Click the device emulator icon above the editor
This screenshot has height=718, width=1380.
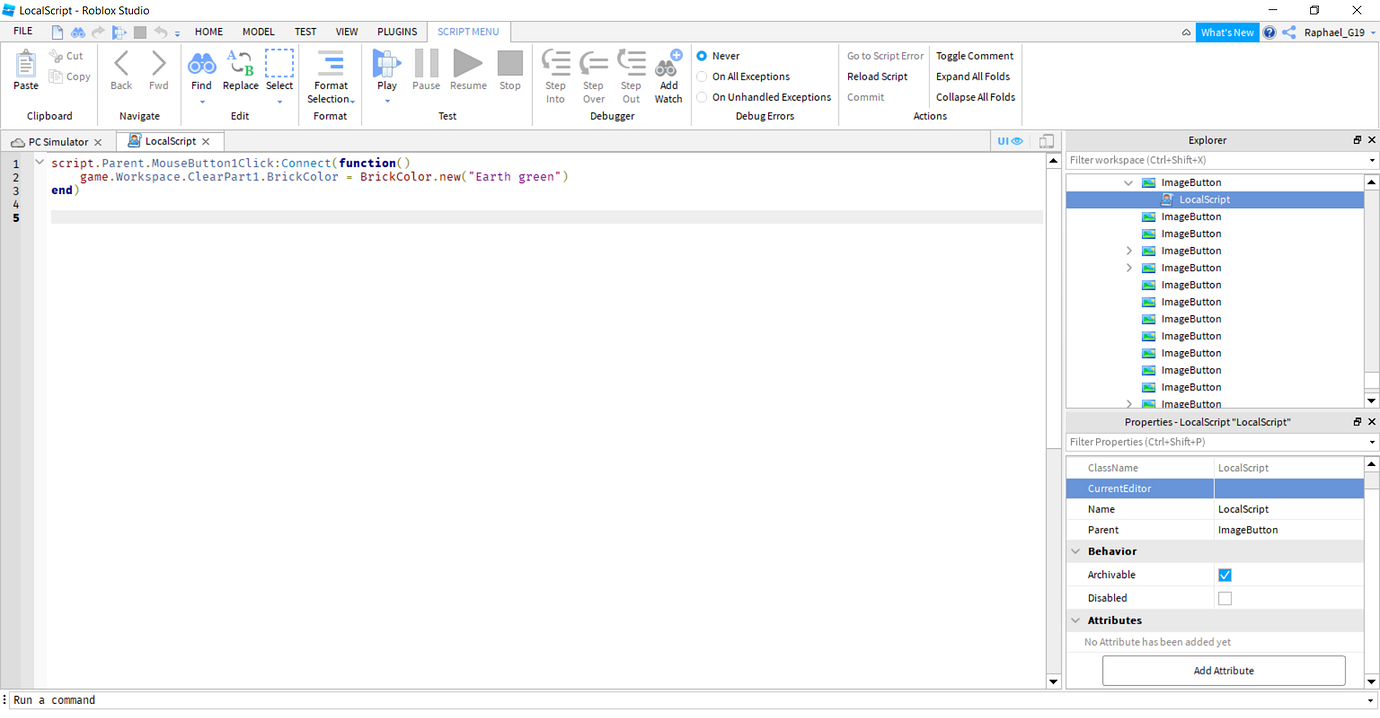(x=1047, y=142)
